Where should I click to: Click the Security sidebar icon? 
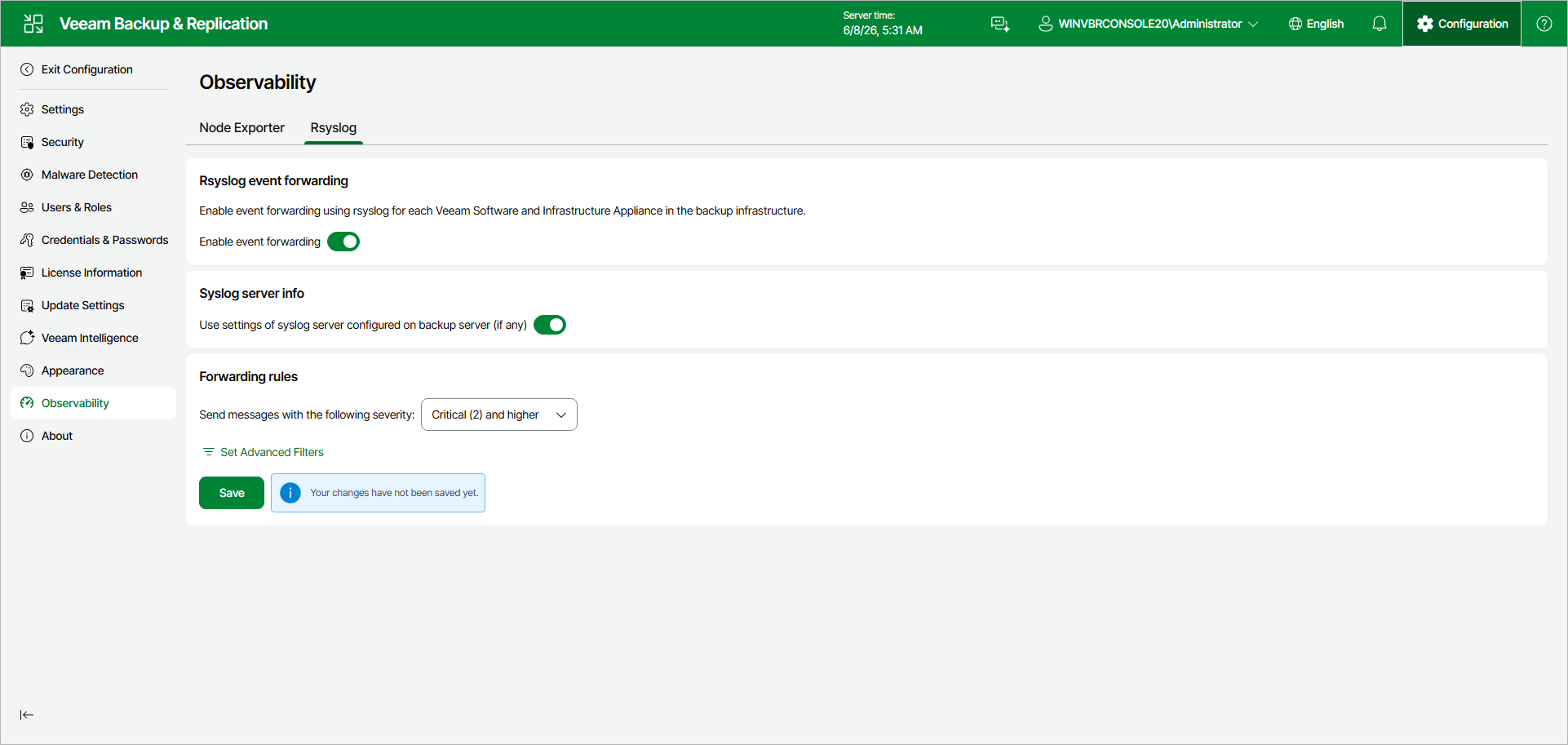(27, 142)
